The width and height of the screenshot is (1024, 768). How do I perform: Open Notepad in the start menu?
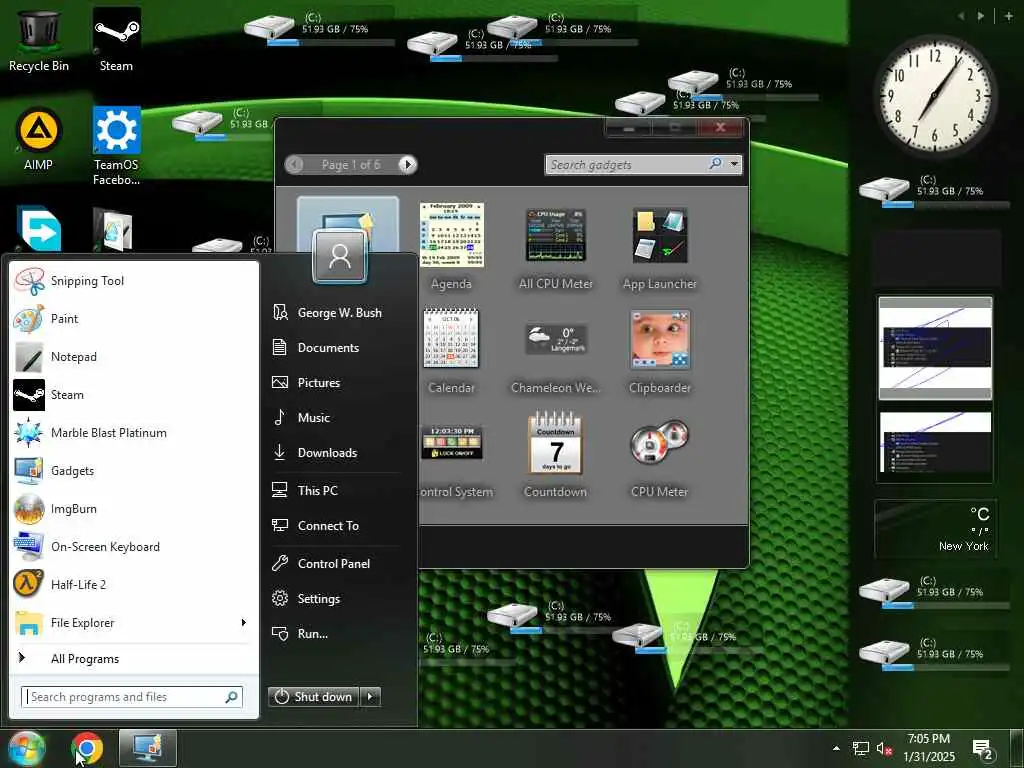pos(134,357)
